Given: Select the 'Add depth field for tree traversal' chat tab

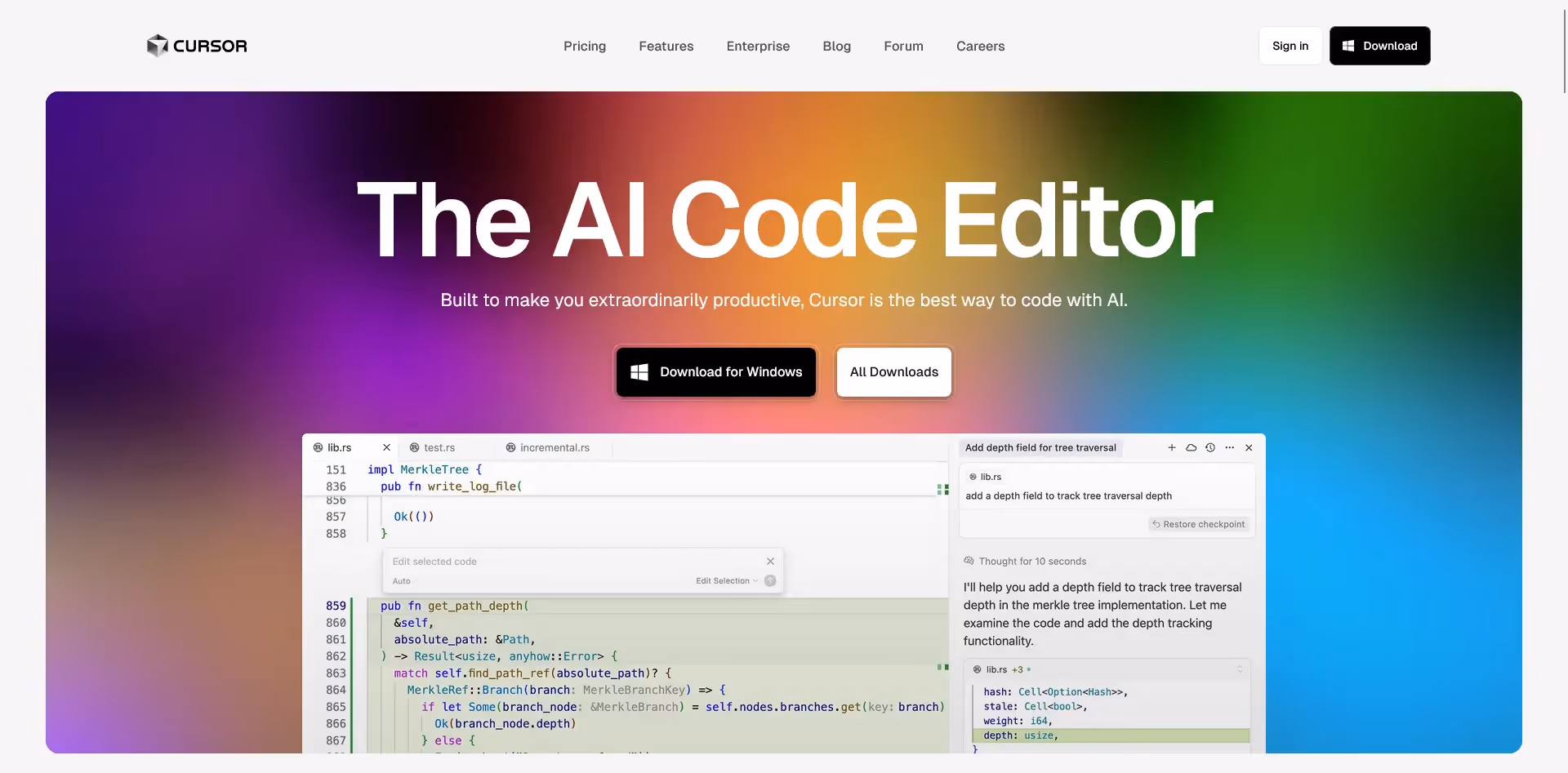Looking at the screenshot, I should (1040, 447).
